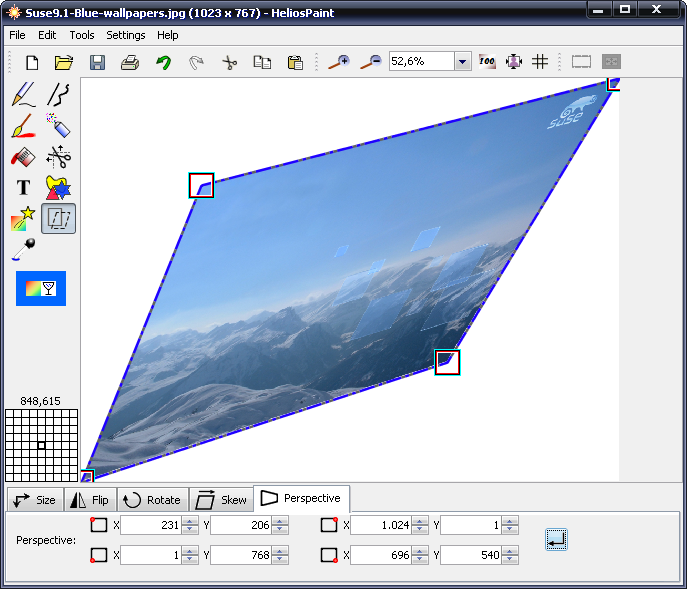Click bottom-right corner indicator icon

point(329,555)
